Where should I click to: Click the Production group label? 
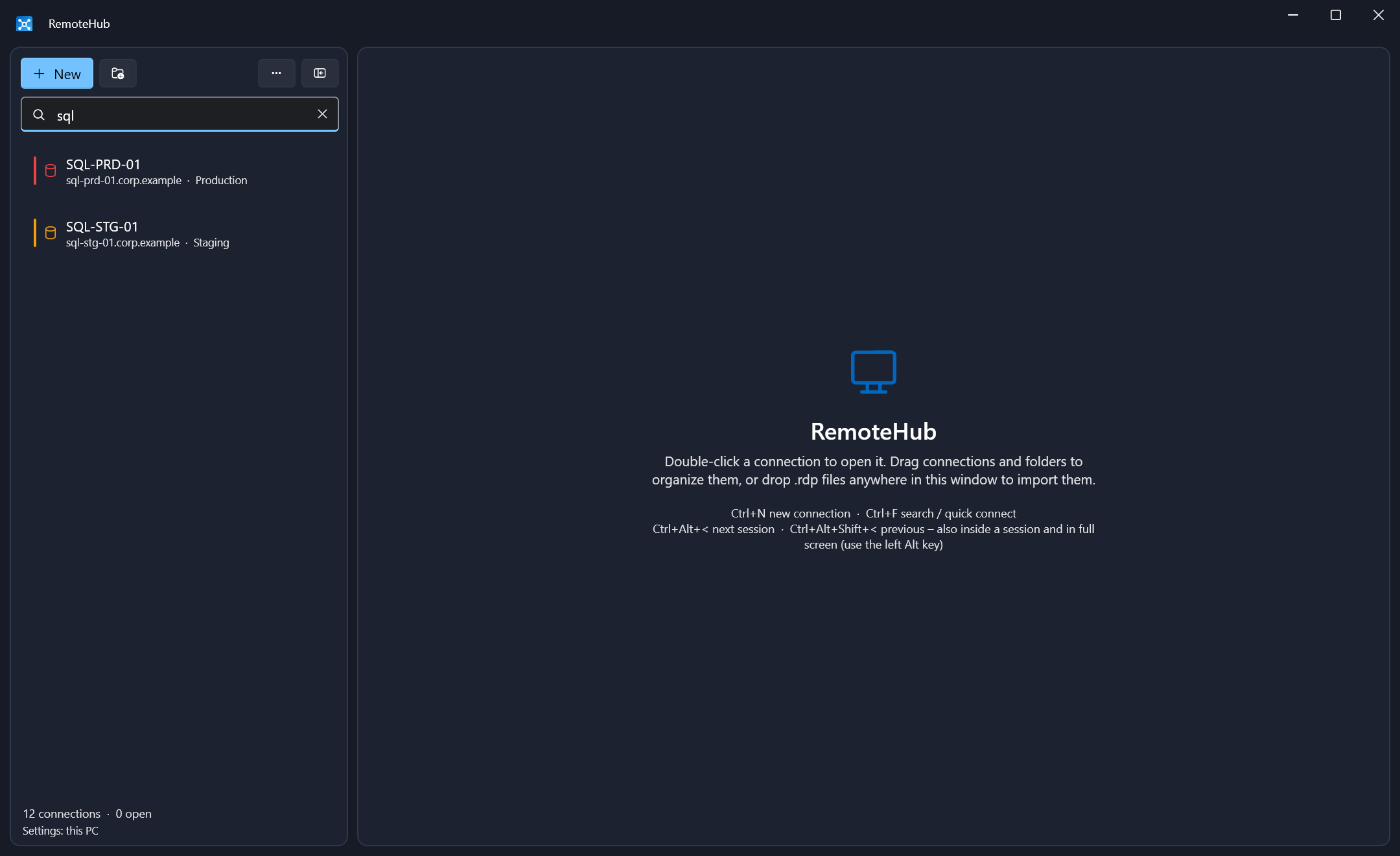221,180
